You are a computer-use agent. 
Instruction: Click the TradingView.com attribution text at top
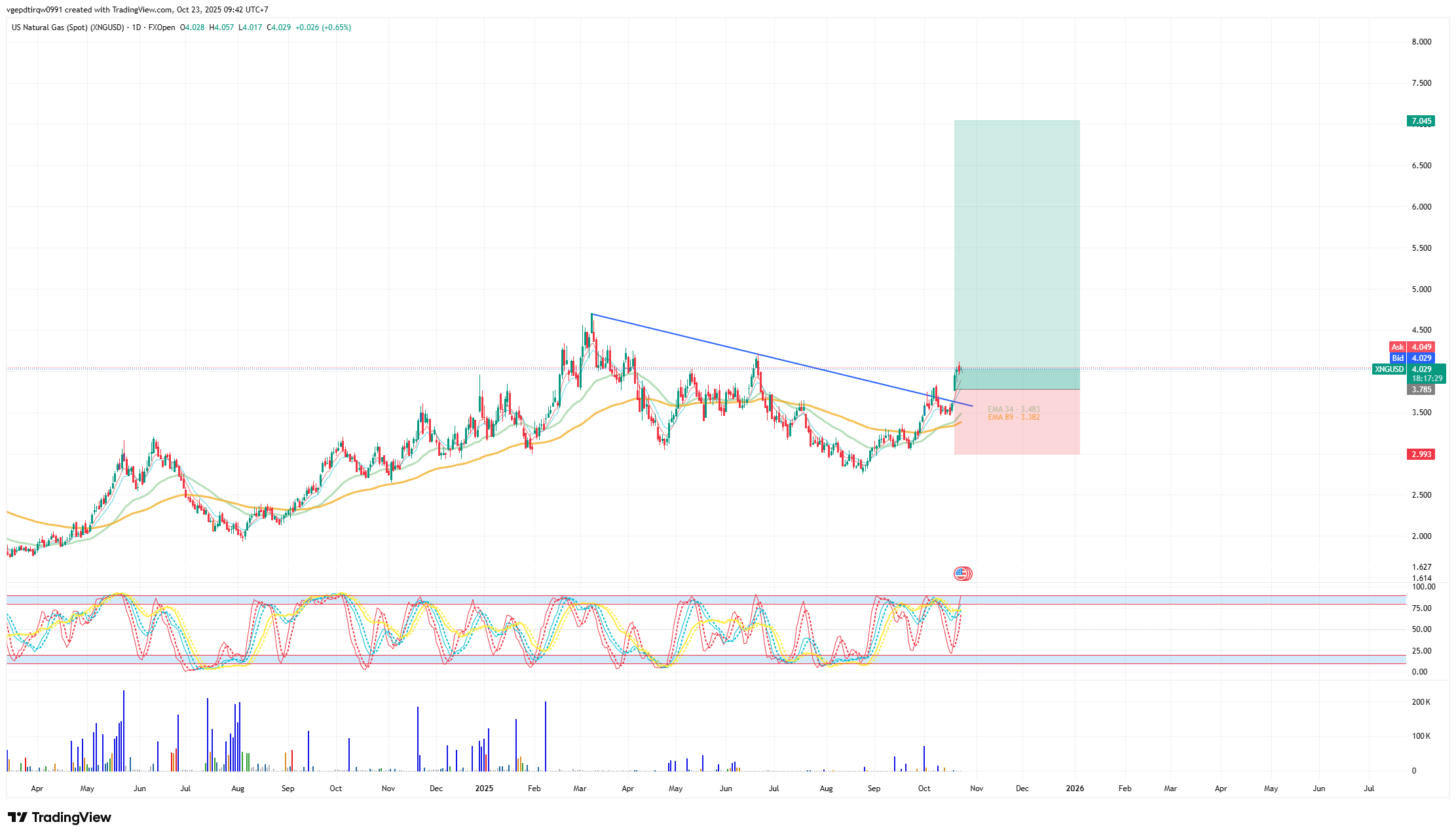point(143,10)
